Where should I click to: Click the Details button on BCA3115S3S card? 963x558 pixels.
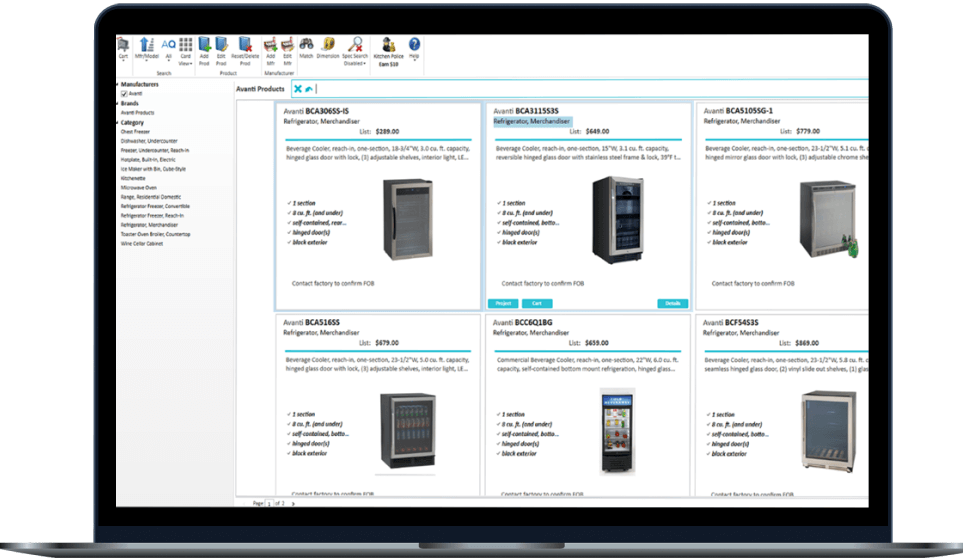tap(673, 303)
